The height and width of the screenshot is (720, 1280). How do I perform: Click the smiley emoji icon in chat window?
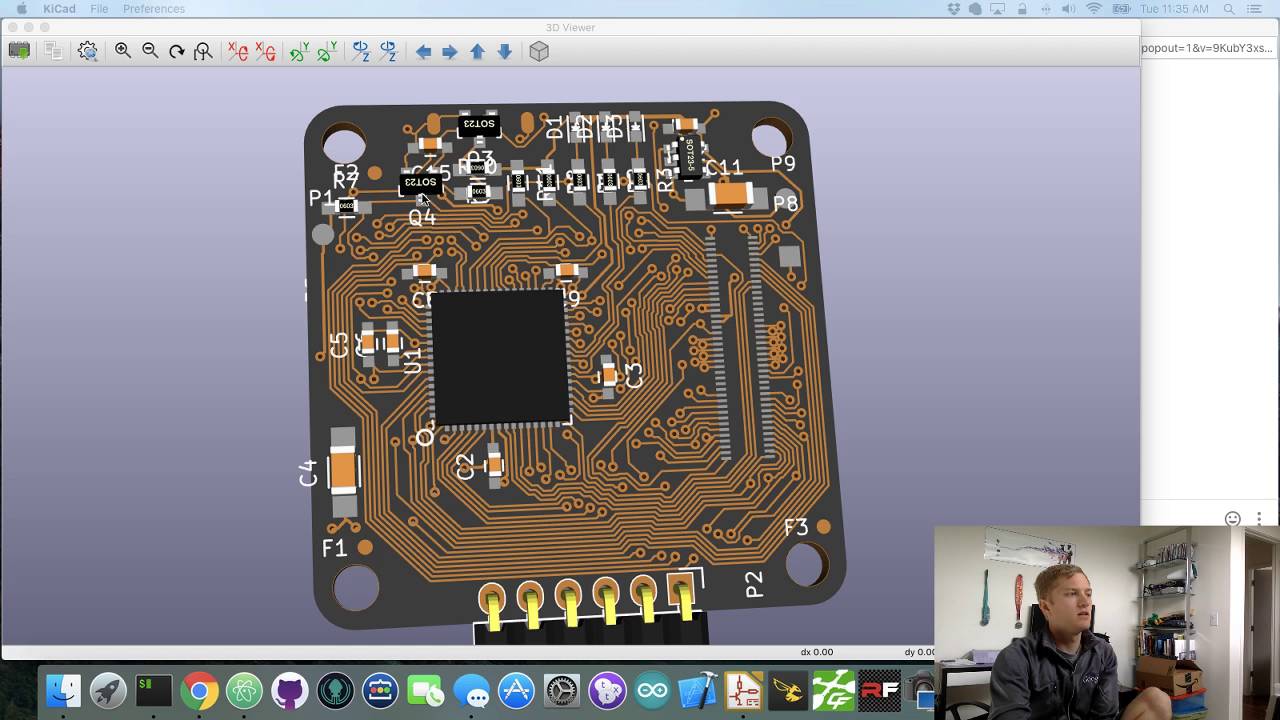(1233, 518)
